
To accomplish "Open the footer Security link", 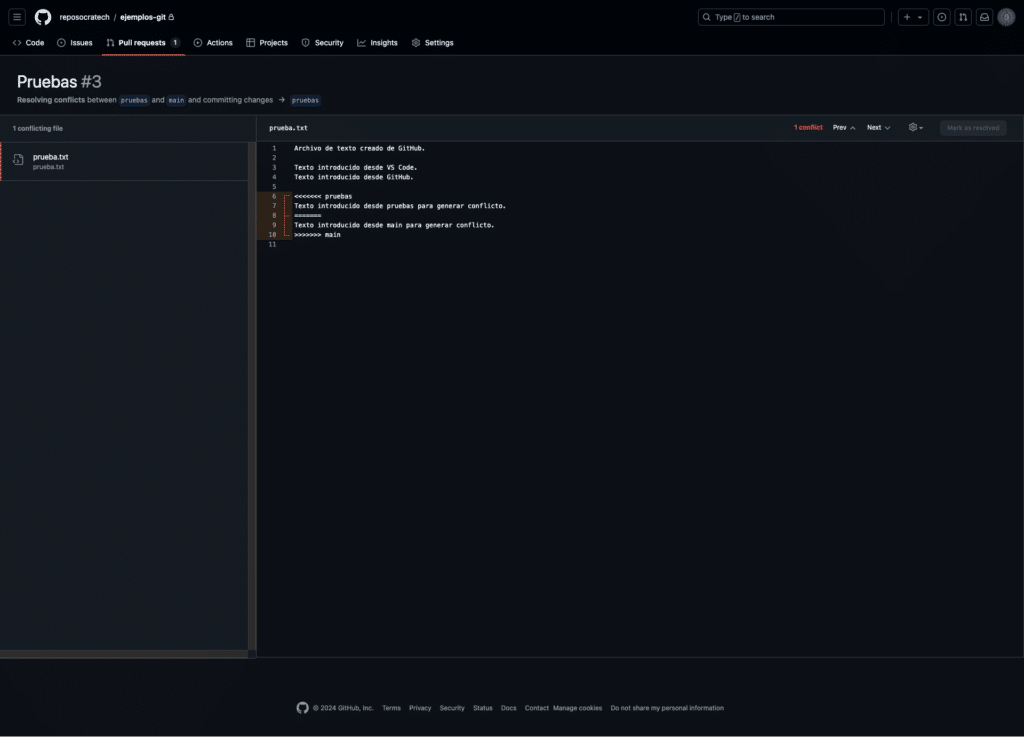I will 452,708.
